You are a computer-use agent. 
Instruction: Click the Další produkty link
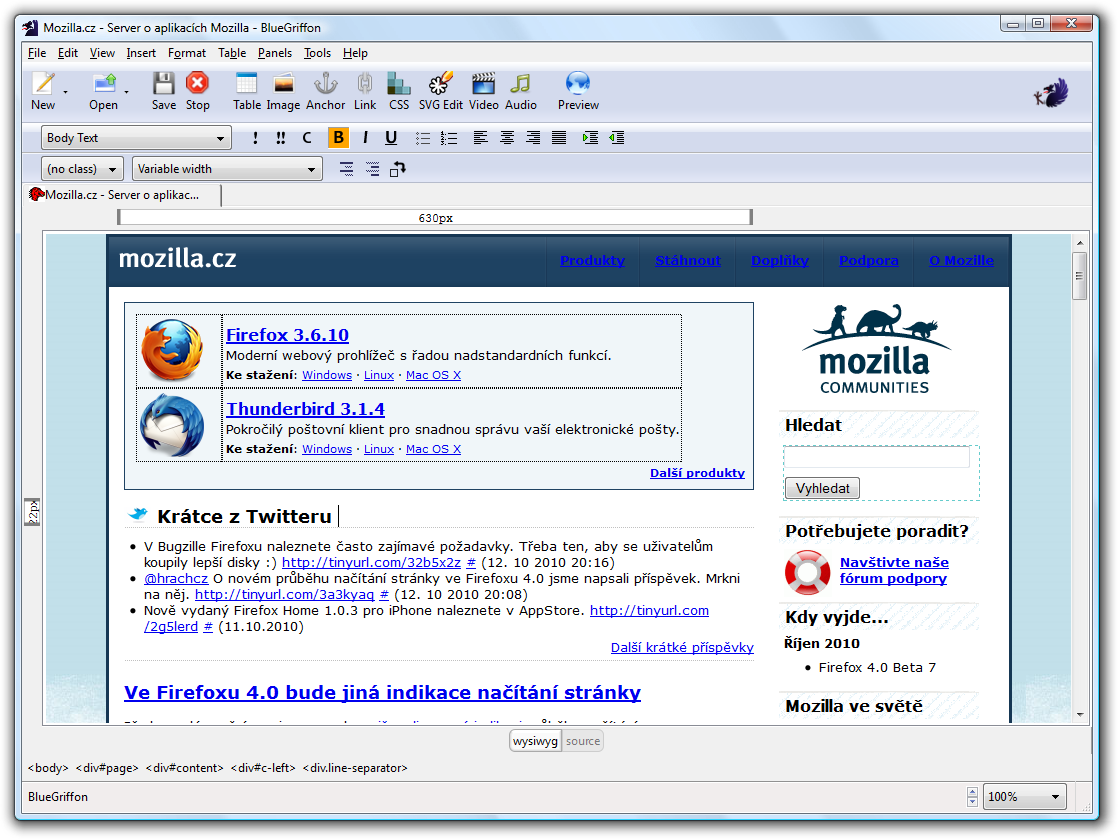pos(697,473)
